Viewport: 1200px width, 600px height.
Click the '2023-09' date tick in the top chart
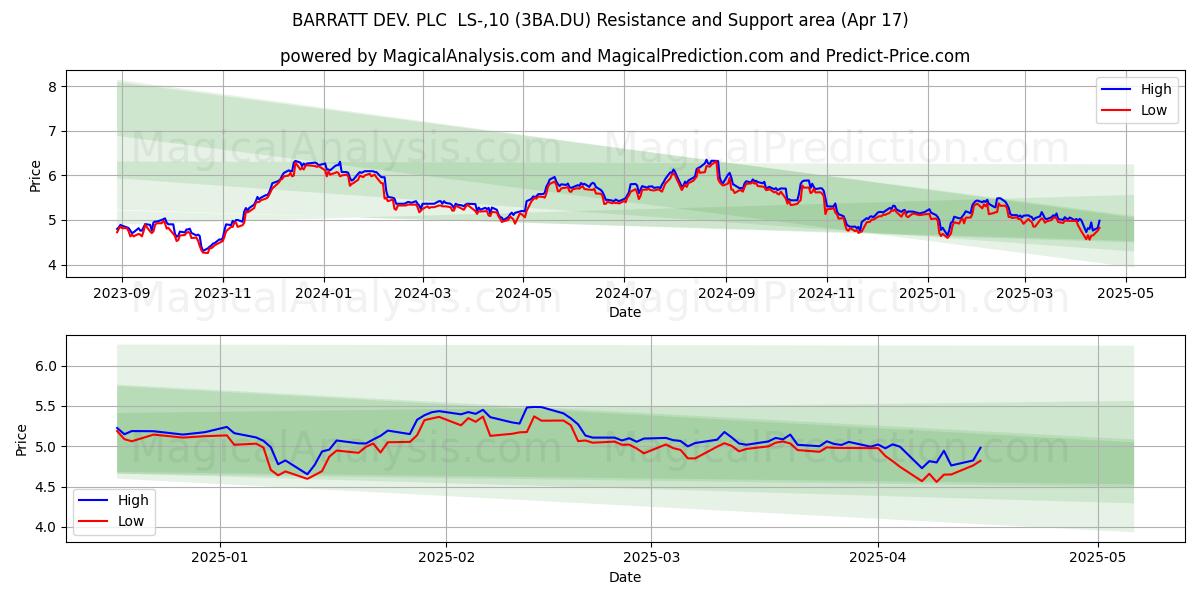pyautogui.click(x=123, y=294)
